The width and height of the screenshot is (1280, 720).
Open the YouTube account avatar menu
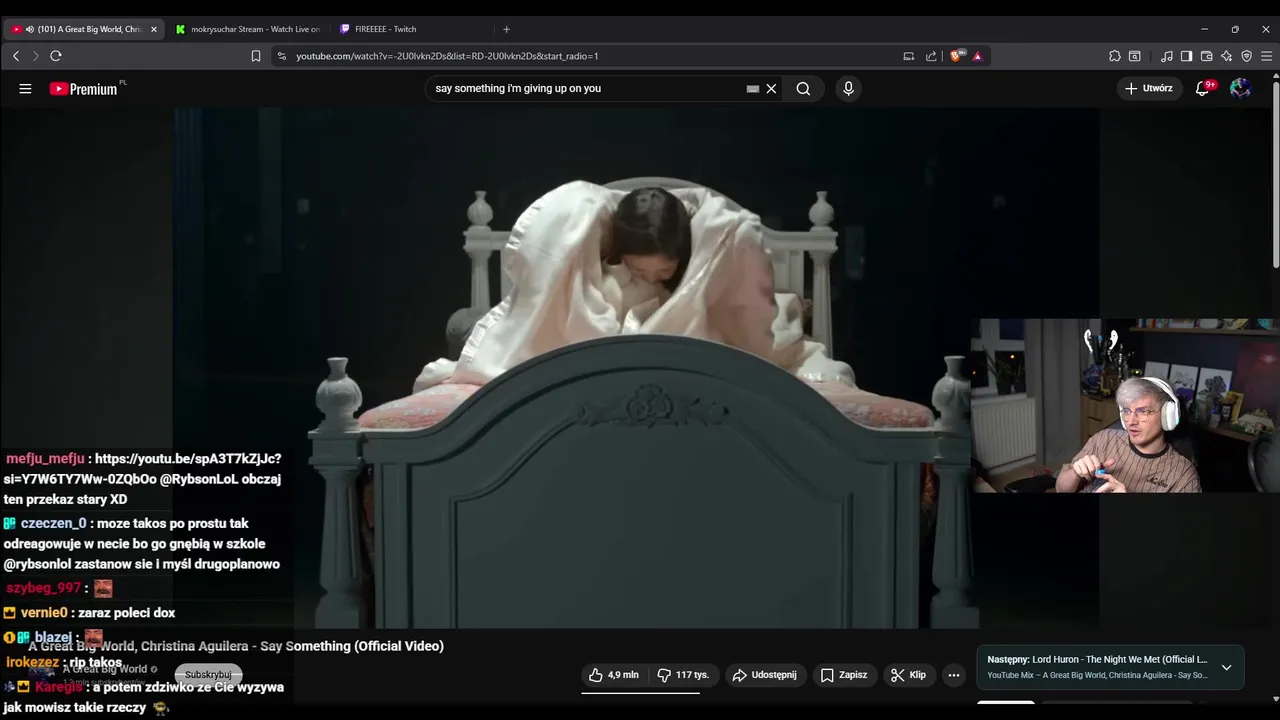point(1240,88)
